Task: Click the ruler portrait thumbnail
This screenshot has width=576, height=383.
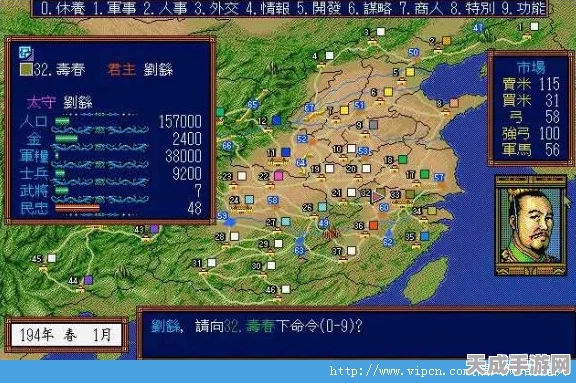Action: tap(531, 226)
